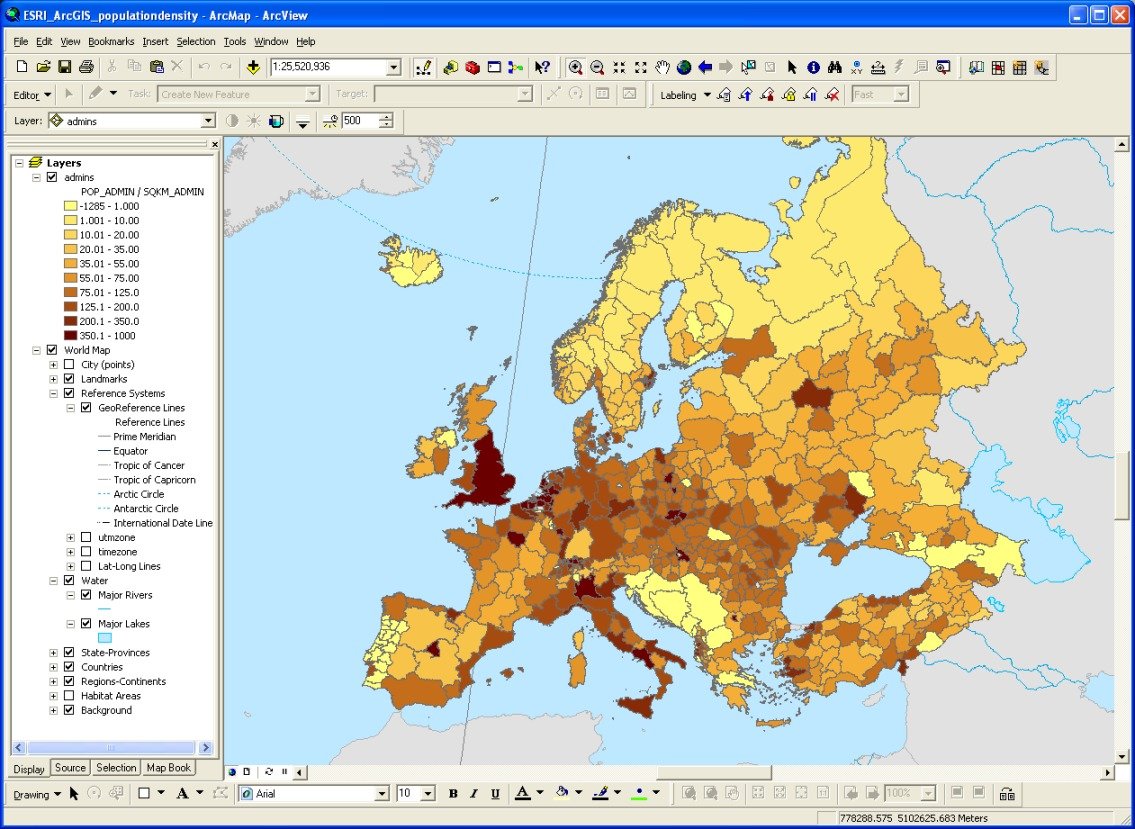The height and width of the screenshot is (829, 1135).
Task: Toggle the Habitat Areas layer checkbox
Action: (x=69, y=696)
